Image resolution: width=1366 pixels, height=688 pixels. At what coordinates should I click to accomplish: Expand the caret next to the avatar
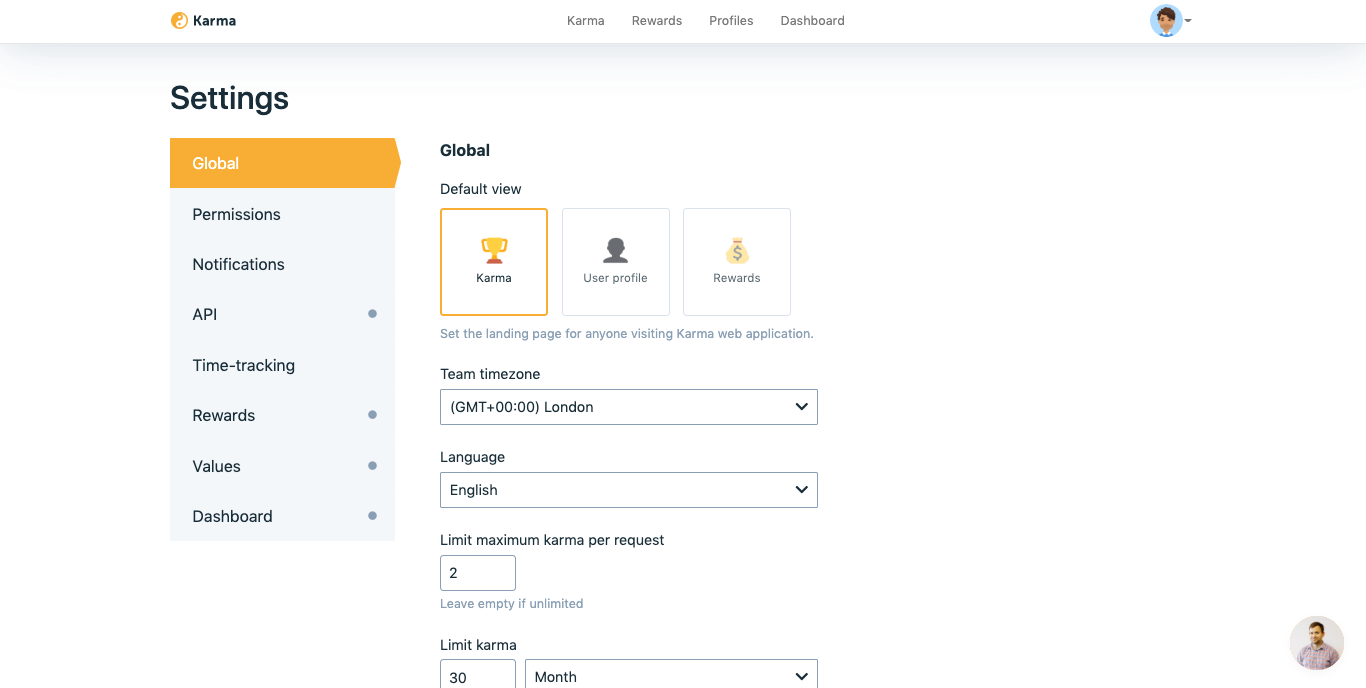[x=1188, y=21]
